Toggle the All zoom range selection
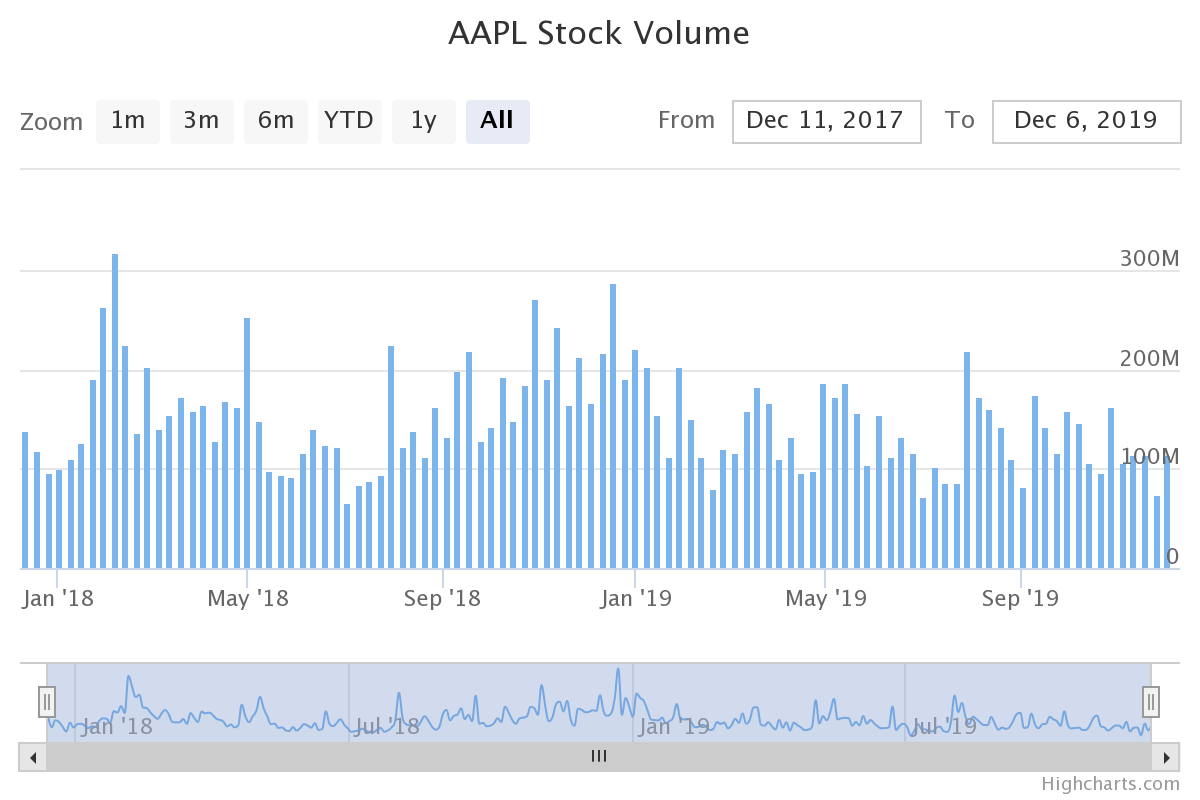This screenshot has height=800, width=1200. tap(498, 121)
